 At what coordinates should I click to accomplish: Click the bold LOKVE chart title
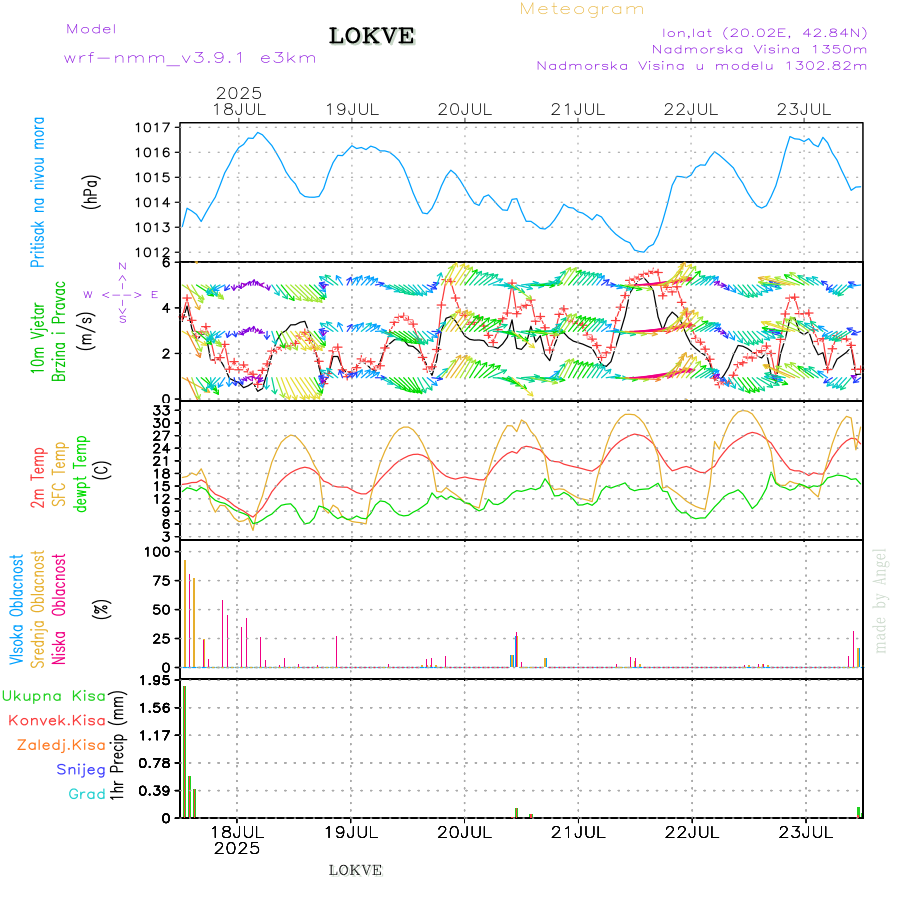click(372, 37)
